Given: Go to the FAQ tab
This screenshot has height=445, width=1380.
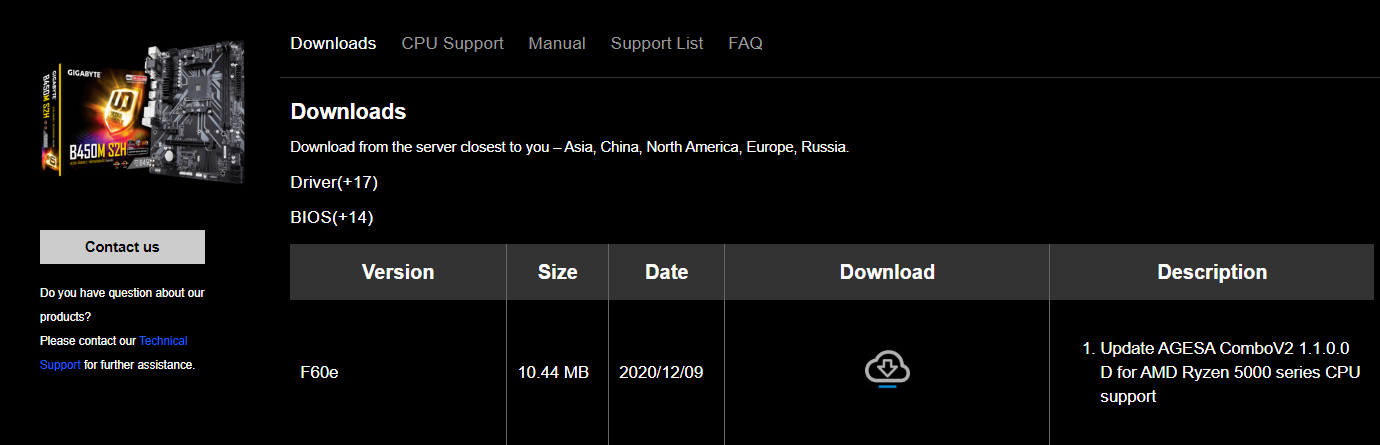Looking at the screenshot, I should click(x=745, y=44).
